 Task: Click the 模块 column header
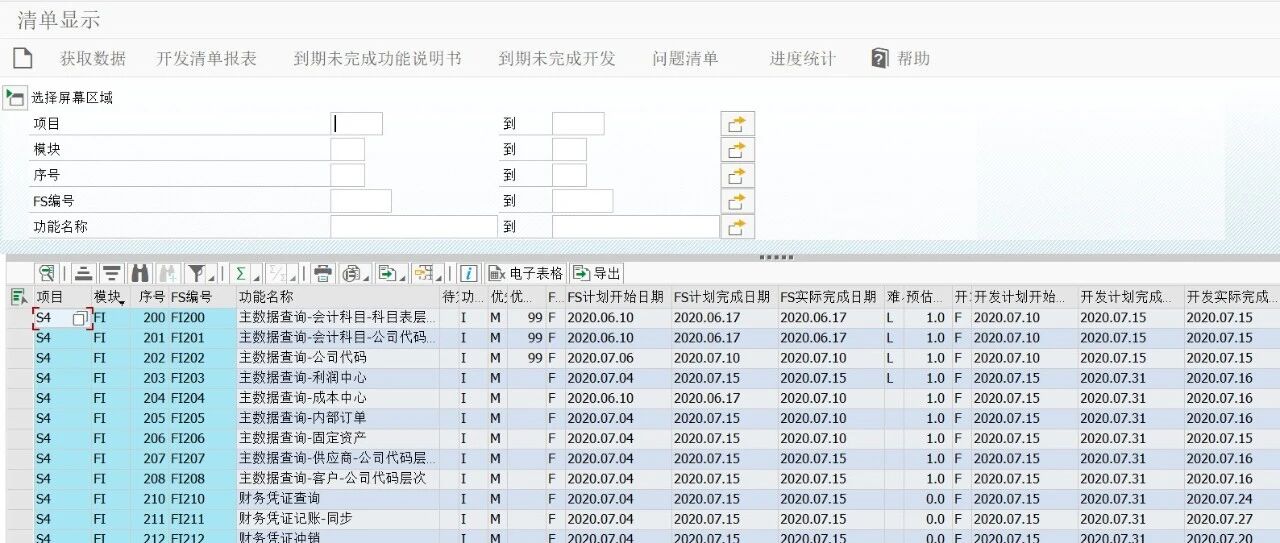pyautogui.click(x=110, y=297)
